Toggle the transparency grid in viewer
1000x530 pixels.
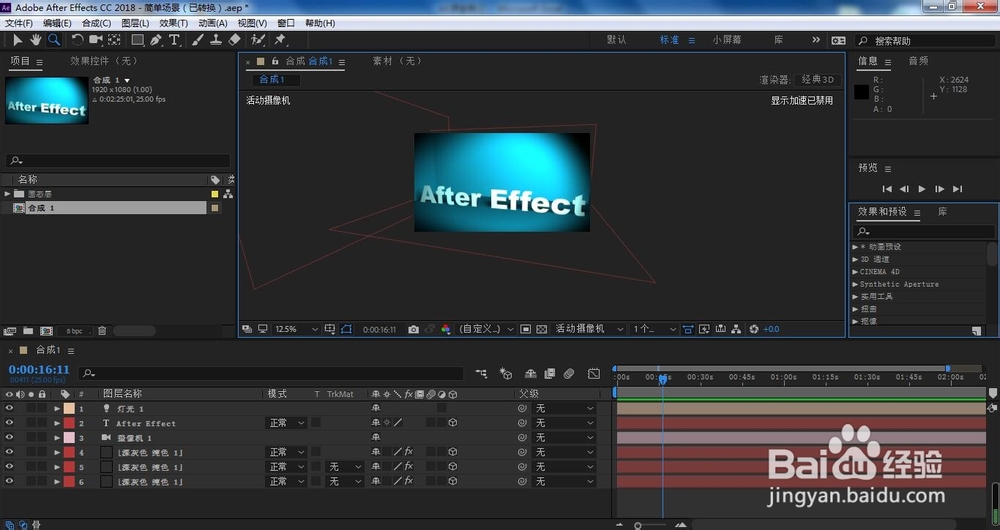click(x=541, y=329)
